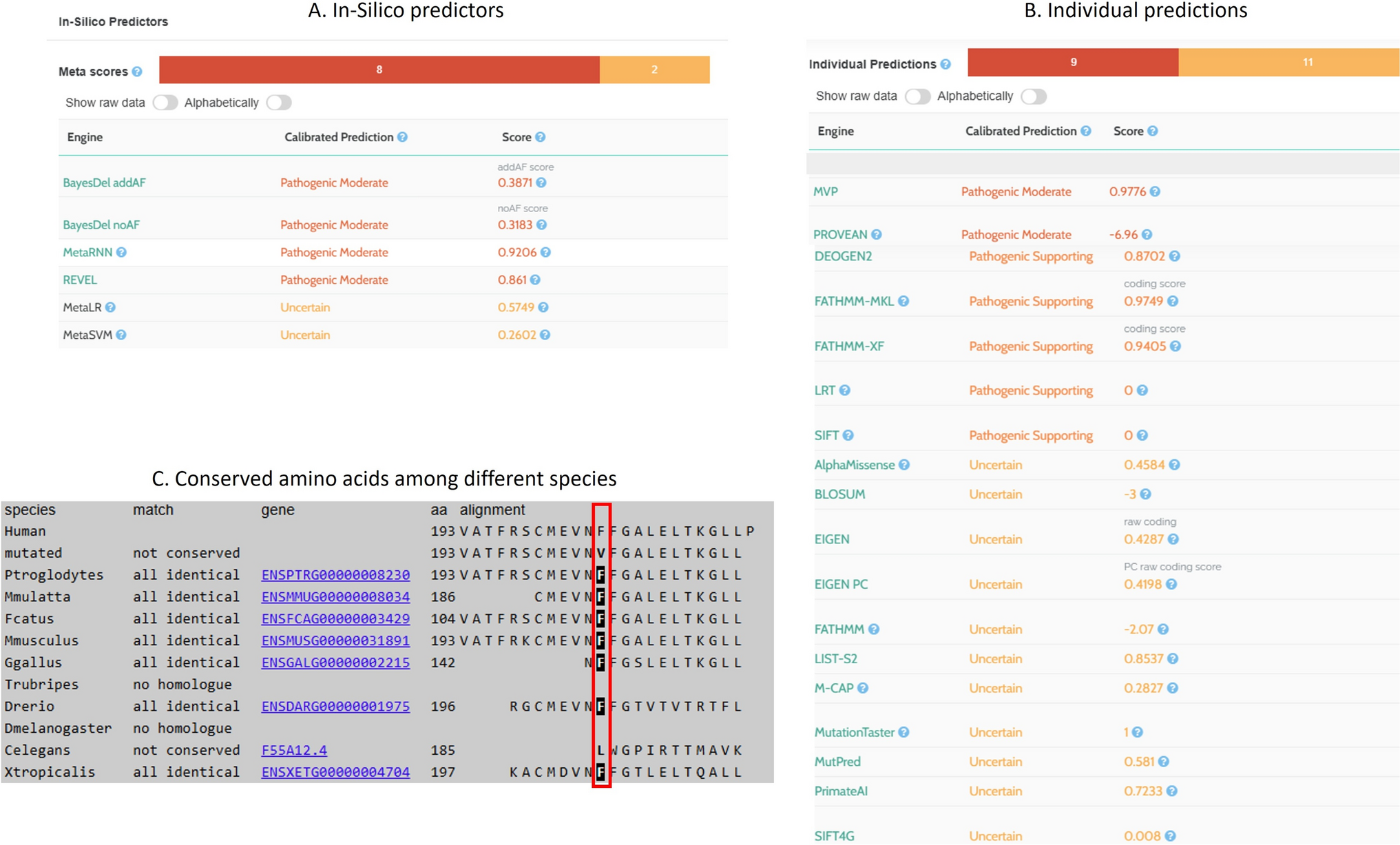This screenshot has width=1400, height=845.
Task: Click info icon next to REVEL score 0.861
Action: [x=535, y=280]
